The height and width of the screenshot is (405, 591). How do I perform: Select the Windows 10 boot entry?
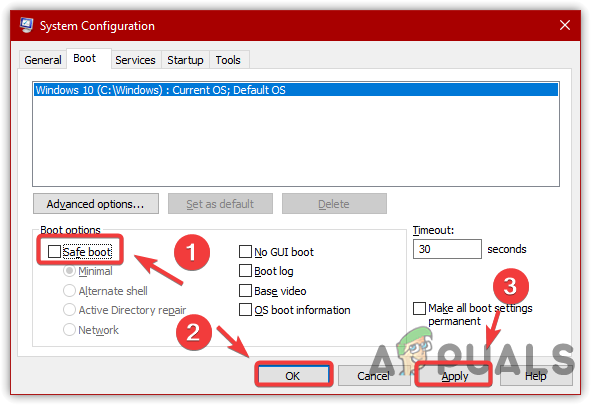[x=296, y=90]
